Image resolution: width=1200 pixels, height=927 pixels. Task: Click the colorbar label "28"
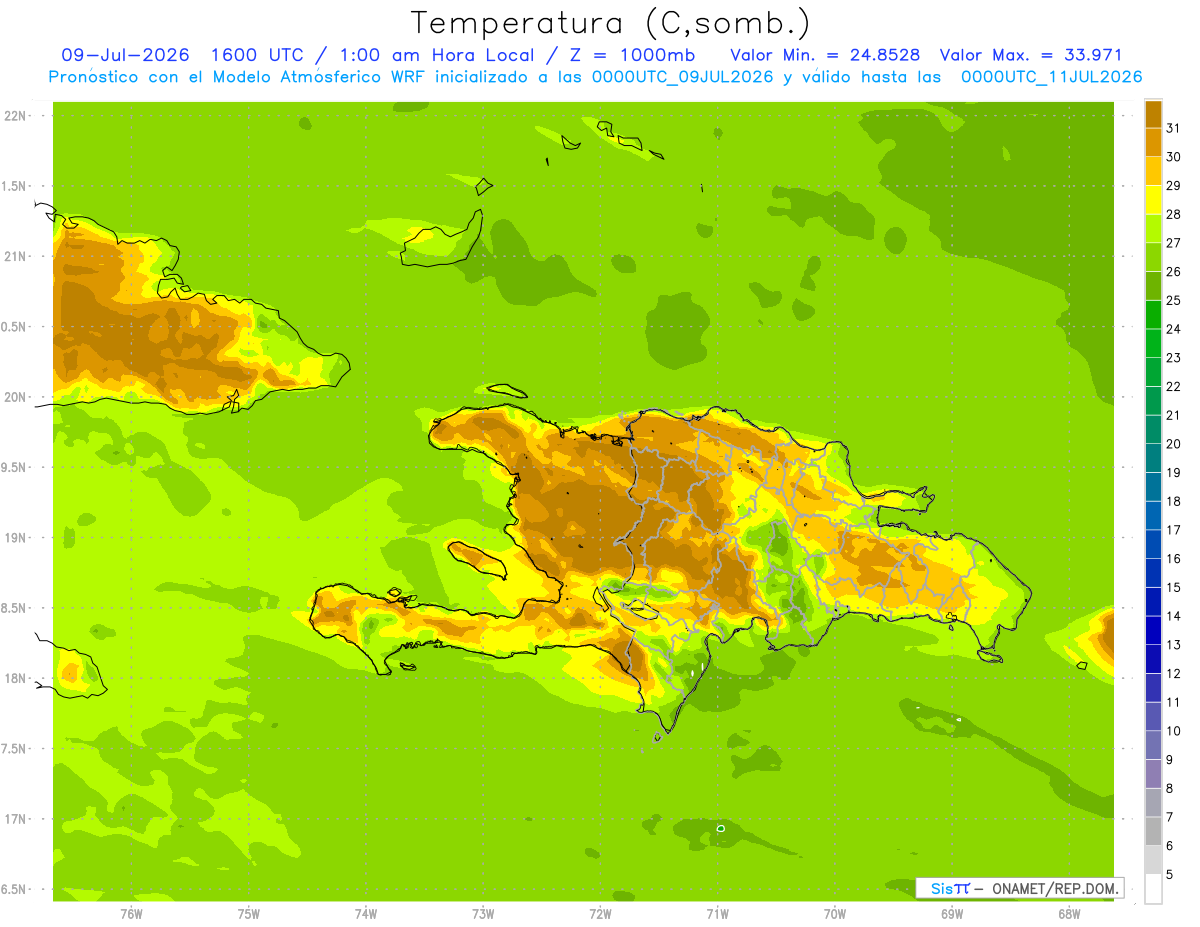[1173, 214]
